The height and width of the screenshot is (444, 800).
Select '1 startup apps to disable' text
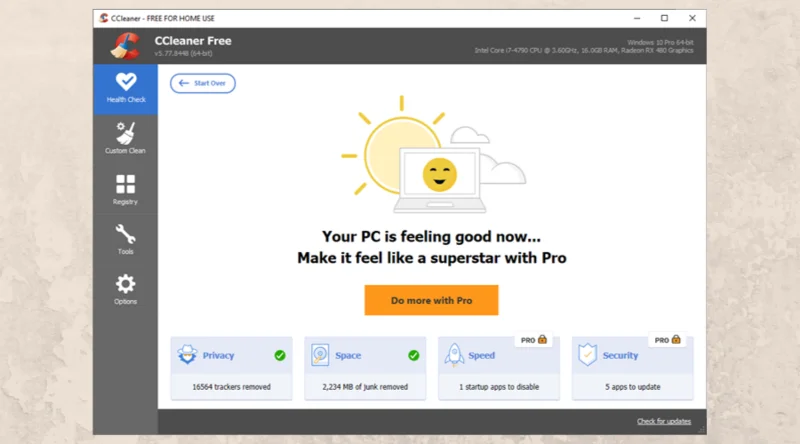(x=499, y=387)
